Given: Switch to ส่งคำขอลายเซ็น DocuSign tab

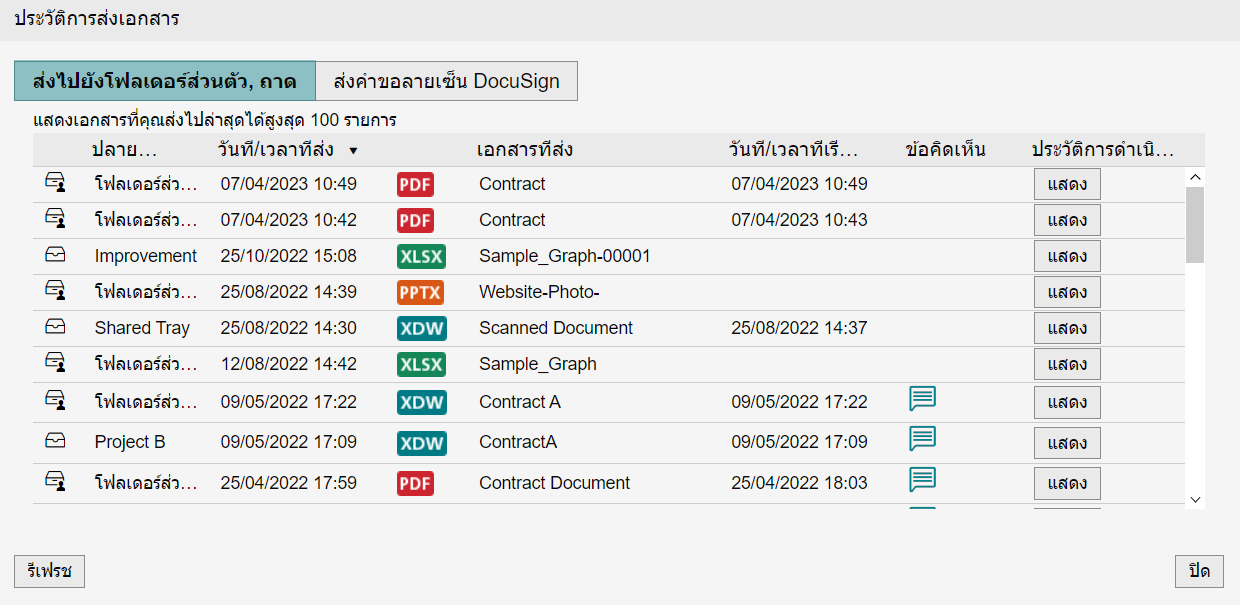Looking at the screenshot, I should [446, 81].
